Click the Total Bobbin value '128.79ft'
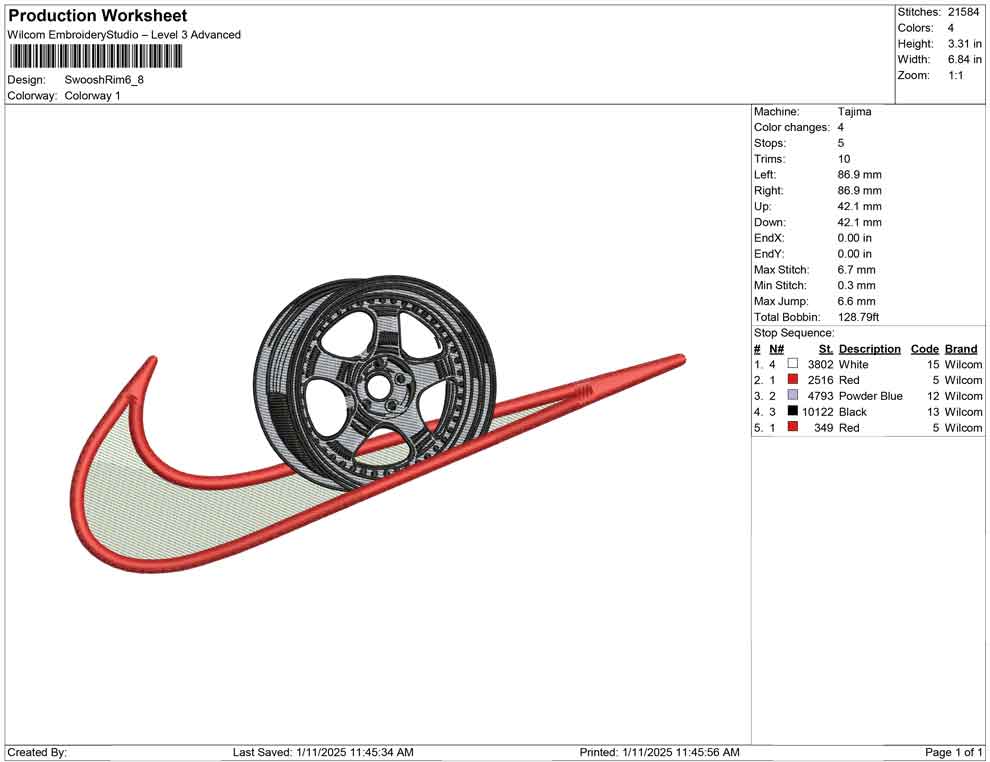Viewport: 990px width, 762px height. click(x=858, y=317)
